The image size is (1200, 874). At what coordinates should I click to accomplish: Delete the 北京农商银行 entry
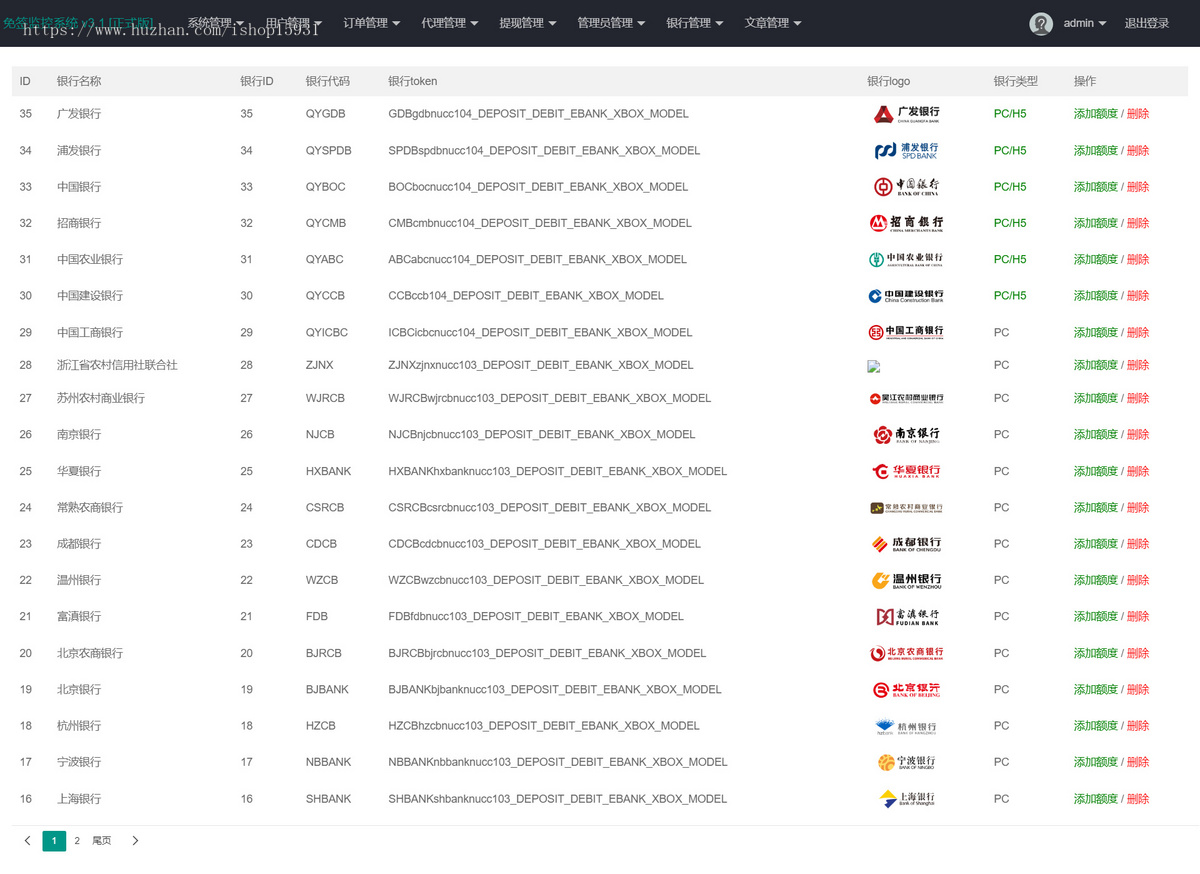(1138, 653)
